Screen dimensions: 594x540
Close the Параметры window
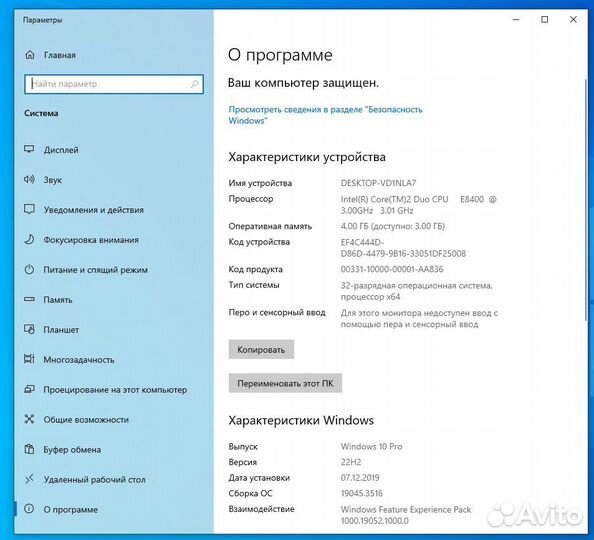573,19
